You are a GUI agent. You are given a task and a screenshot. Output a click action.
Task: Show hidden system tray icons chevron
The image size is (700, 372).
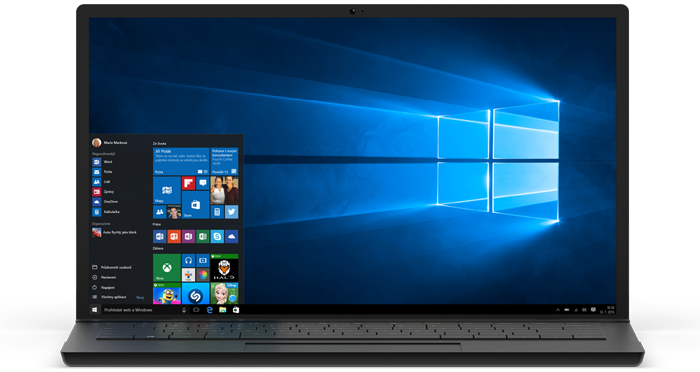(x=558, y=309)
